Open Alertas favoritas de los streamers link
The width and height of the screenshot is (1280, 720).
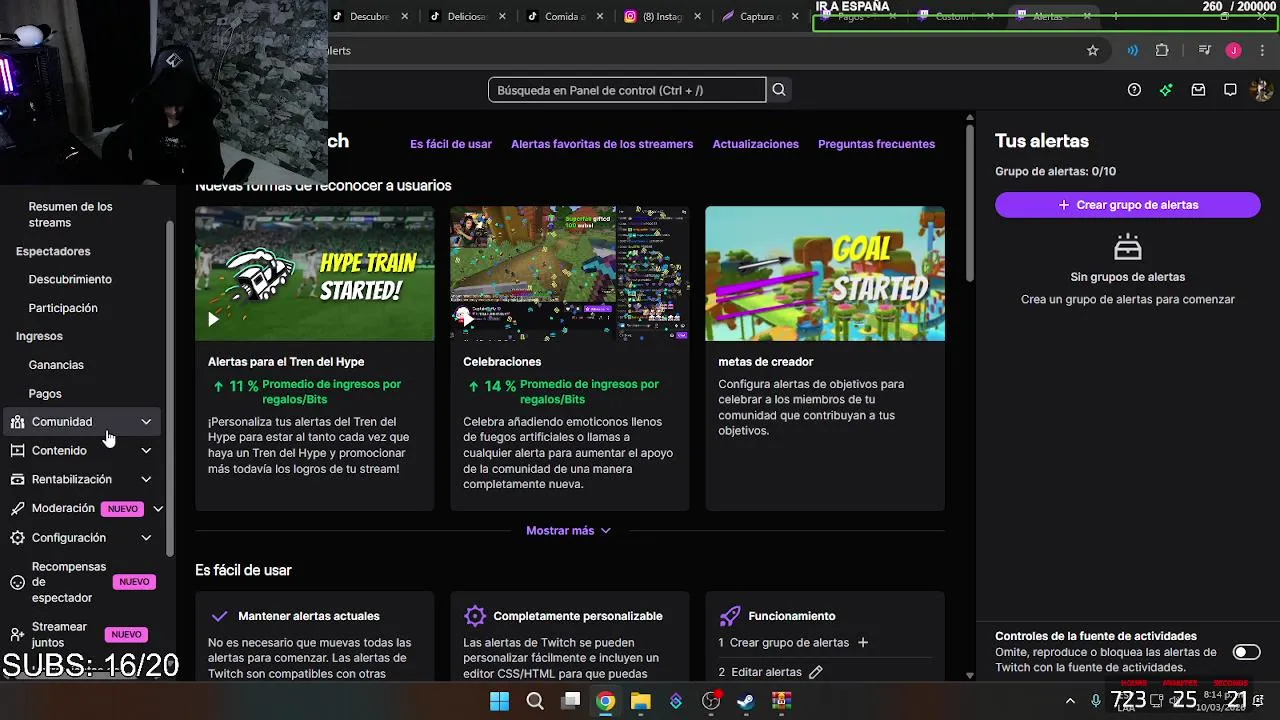tap(602, 144)
